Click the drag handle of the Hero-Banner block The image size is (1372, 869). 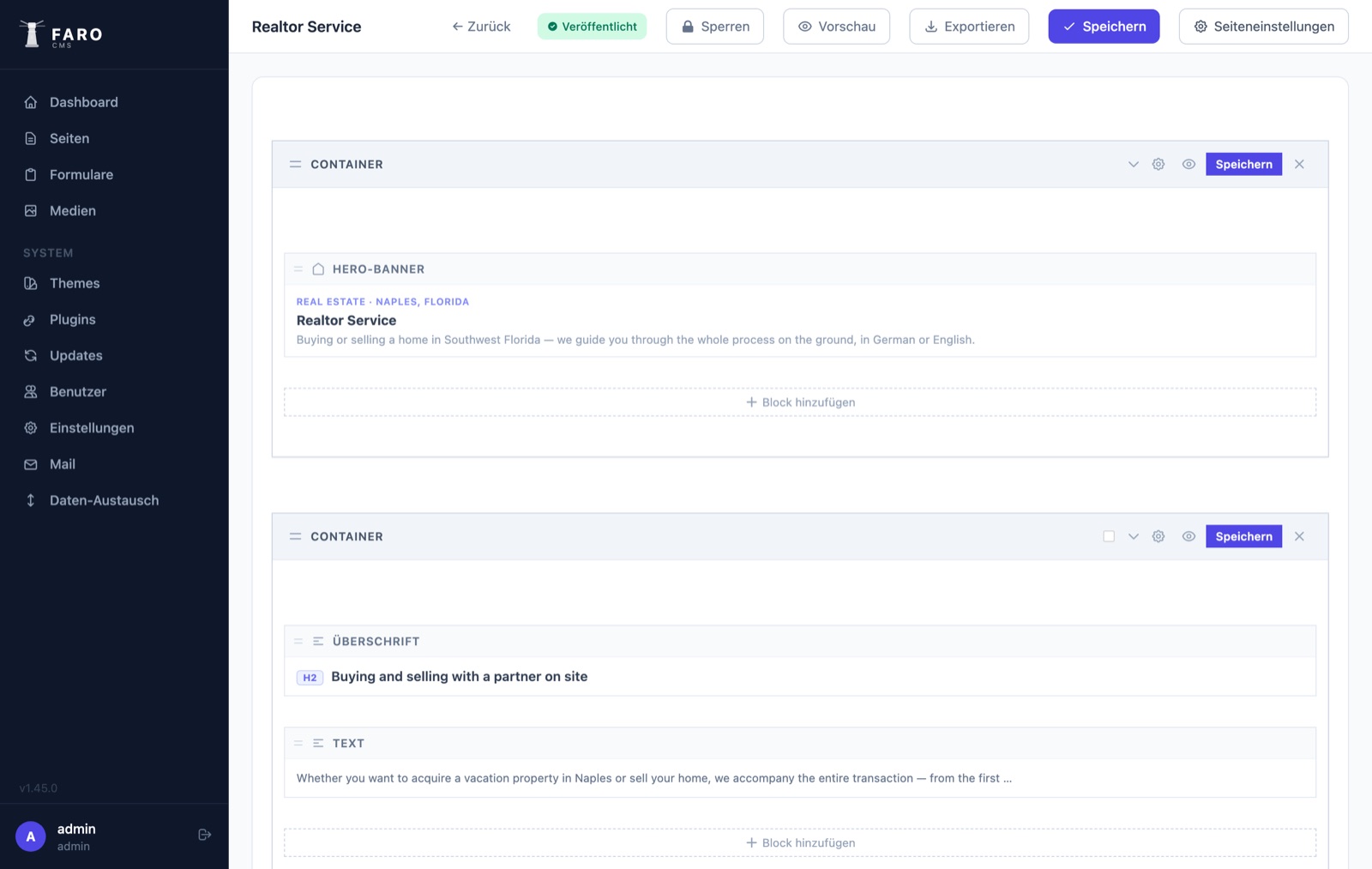tap(298, 269)
